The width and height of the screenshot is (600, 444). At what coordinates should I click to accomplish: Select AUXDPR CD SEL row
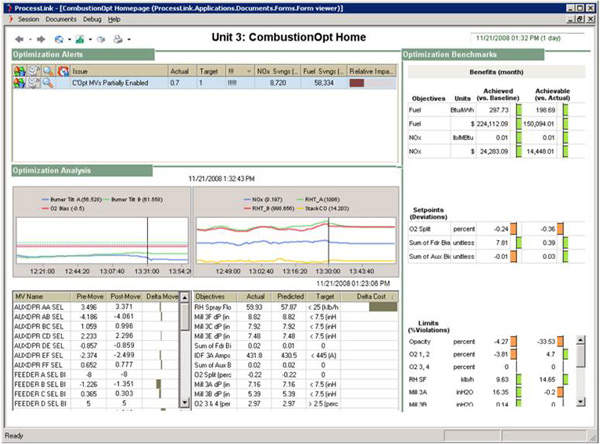coord(96,336)
